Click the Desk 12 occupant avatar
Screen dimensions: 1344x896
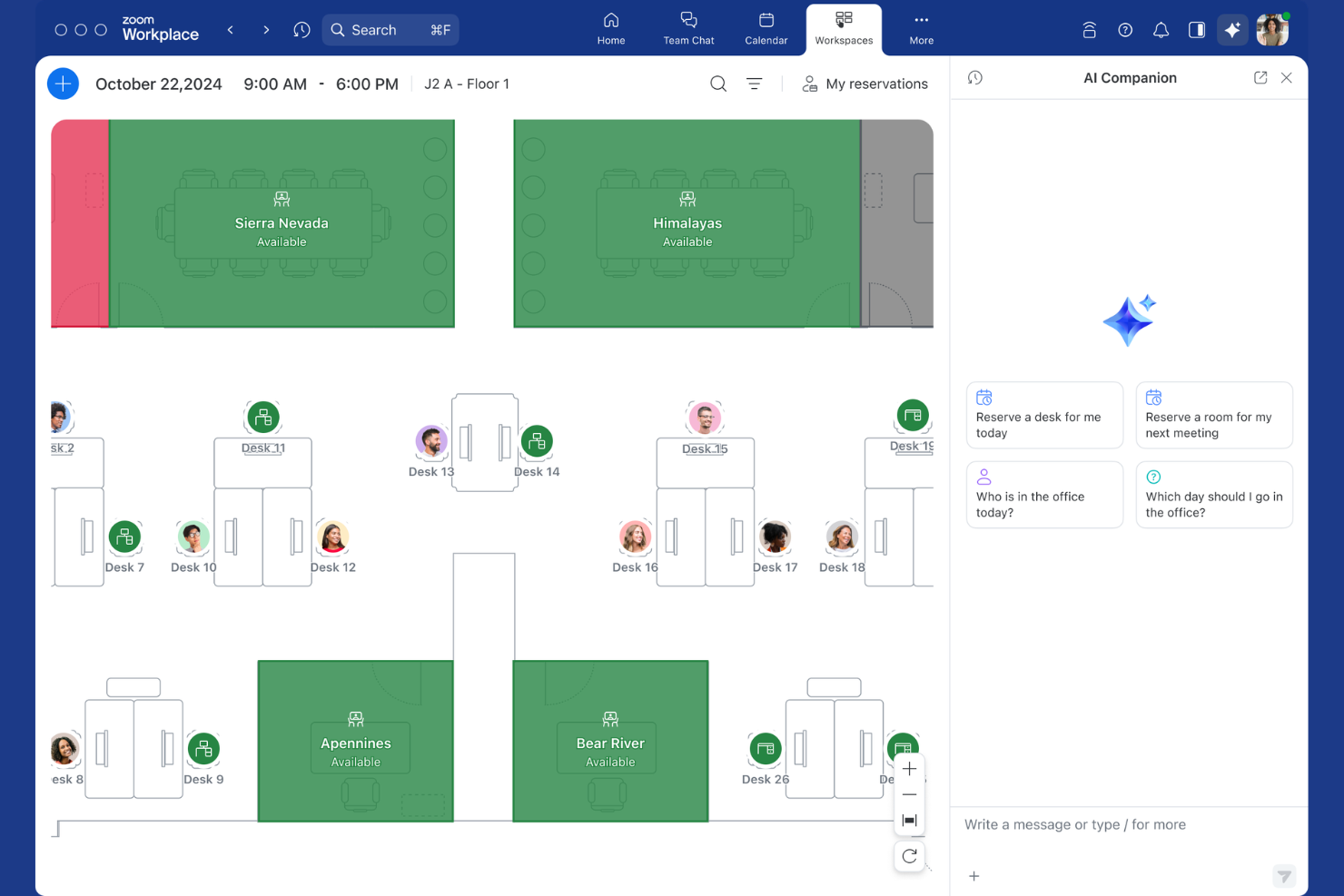(333, 537)
